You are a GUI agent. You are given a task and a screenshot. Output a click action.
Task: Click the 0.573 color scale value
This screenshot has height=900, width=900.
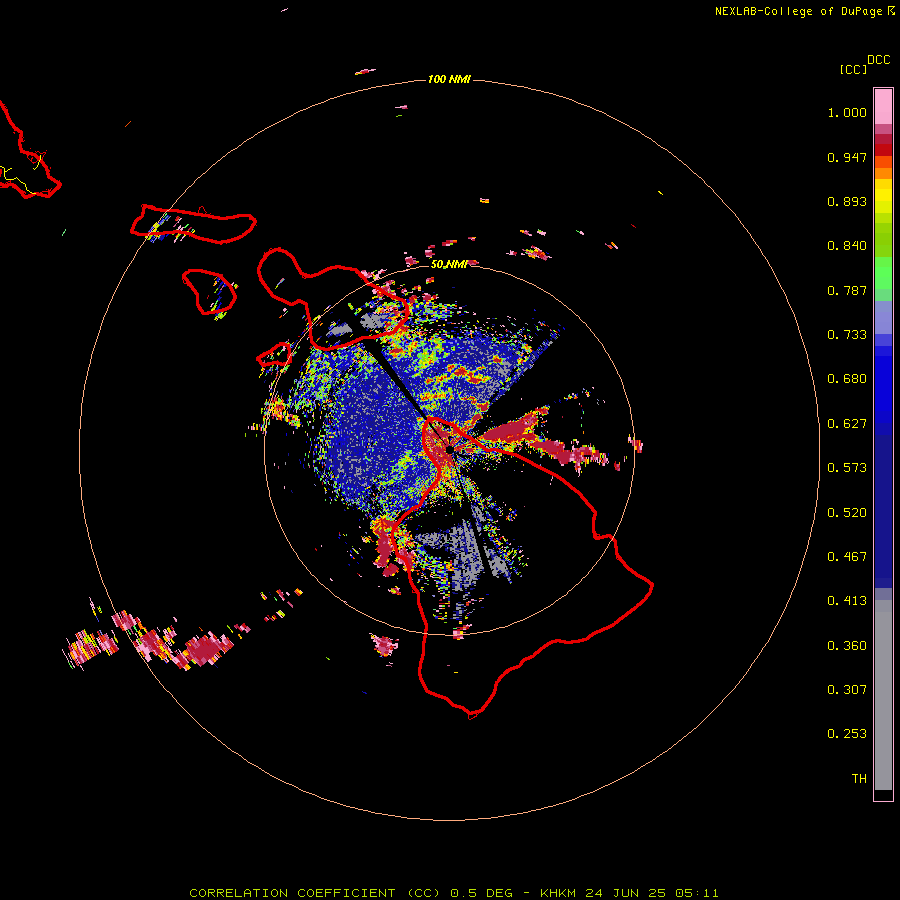point(847,468)
